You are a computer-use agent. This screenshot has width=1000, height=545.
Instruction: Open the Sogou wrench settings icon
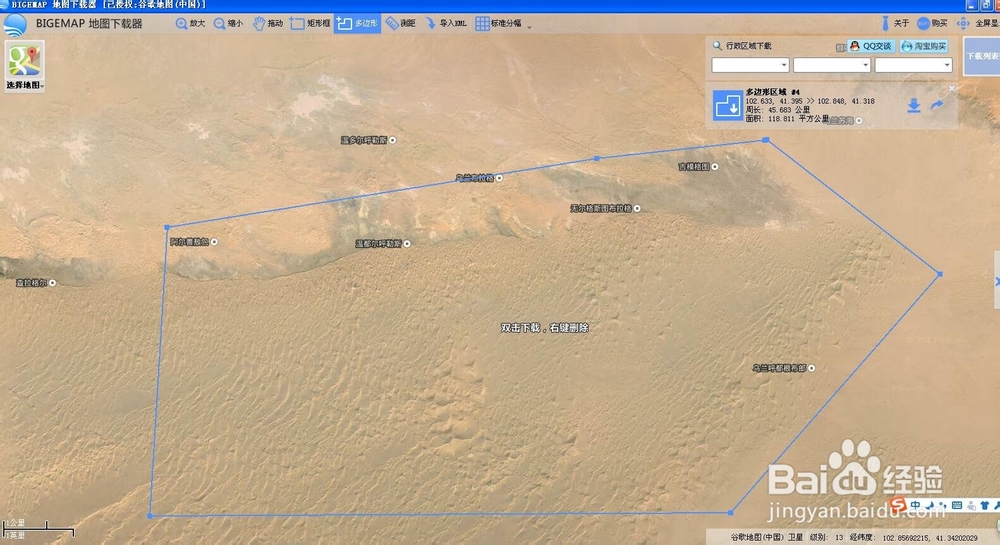pos(997,505)
